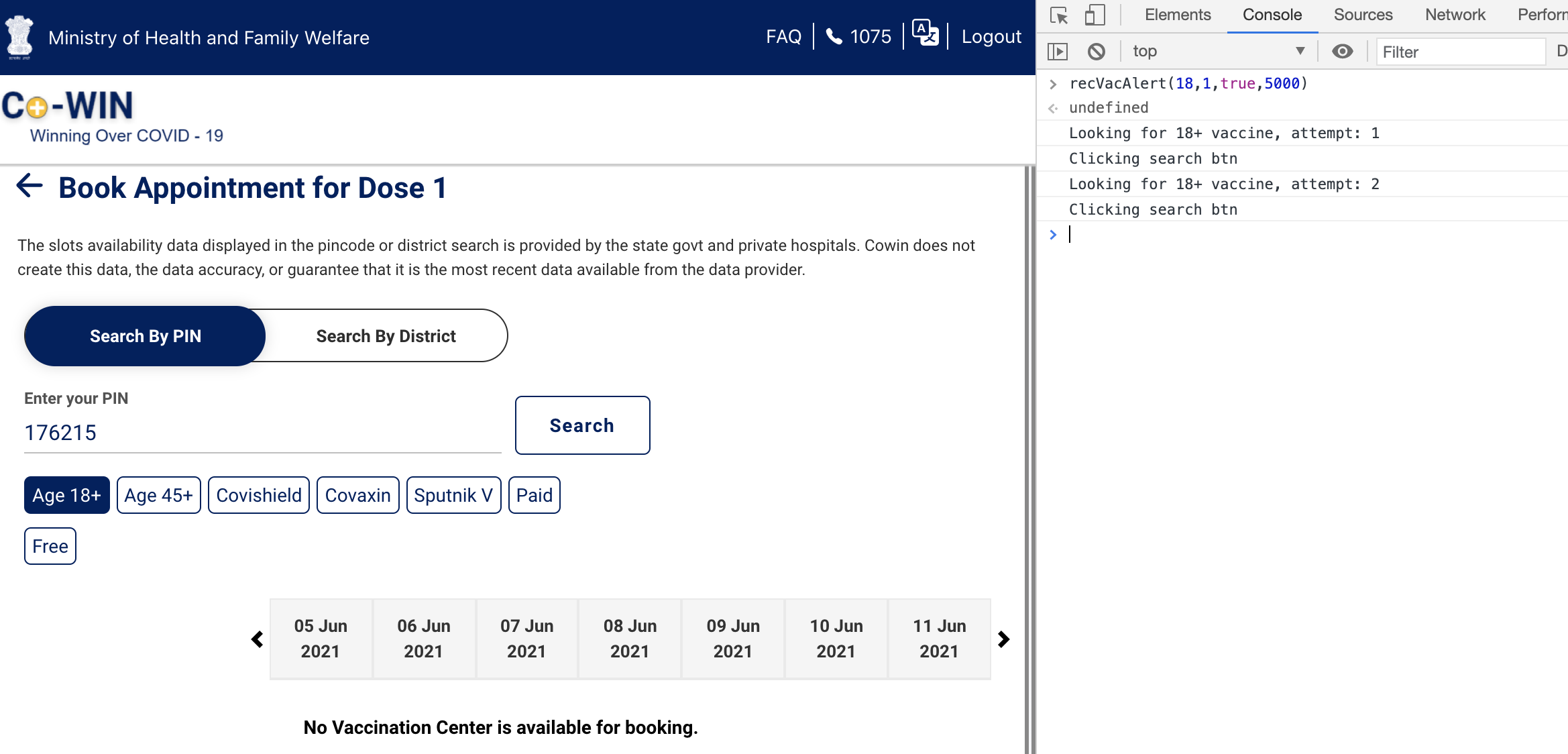Show previous dates with left chevron
This screenshot has height=754, width=1568.
(x=257, y=639)
